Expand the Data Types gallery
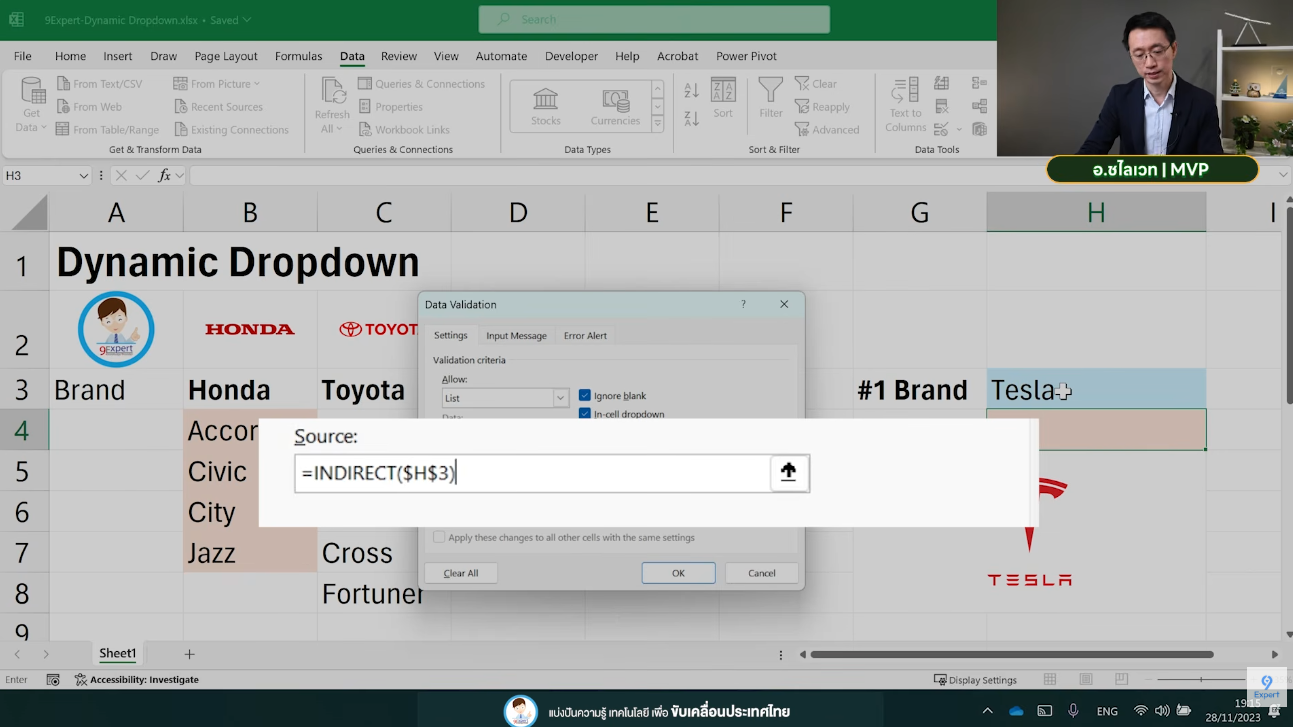The height and width of the screenshot is (727, 1293). point(657,124)
